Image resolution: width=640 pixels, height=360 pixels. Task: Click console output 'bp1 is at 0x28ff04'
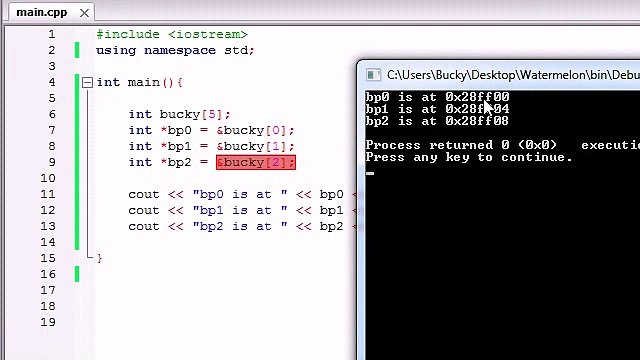(437, 109)
